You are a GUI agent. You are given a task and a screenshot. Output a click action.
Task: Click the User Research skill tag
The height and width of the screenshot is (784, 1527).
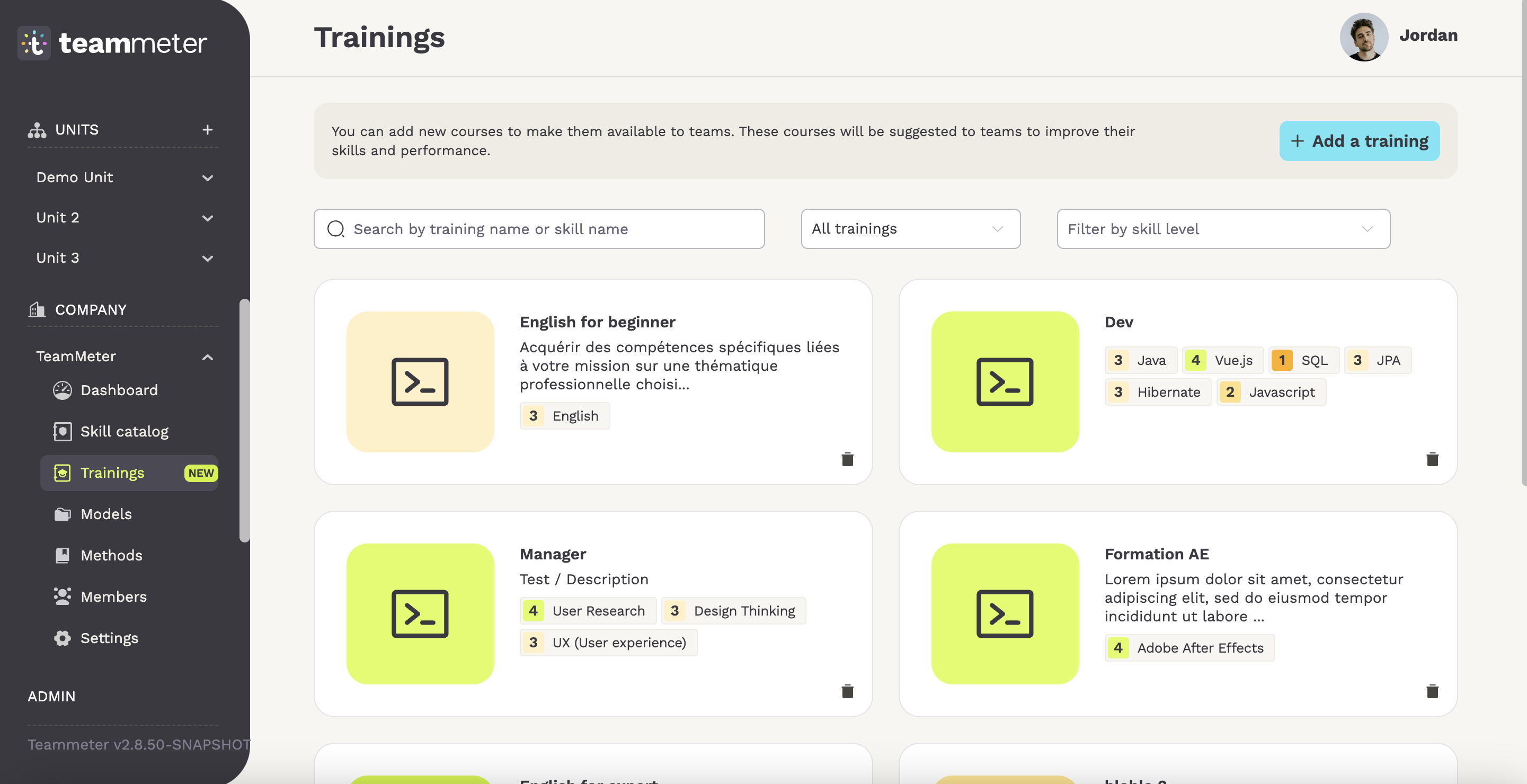[x=588, y=611]
